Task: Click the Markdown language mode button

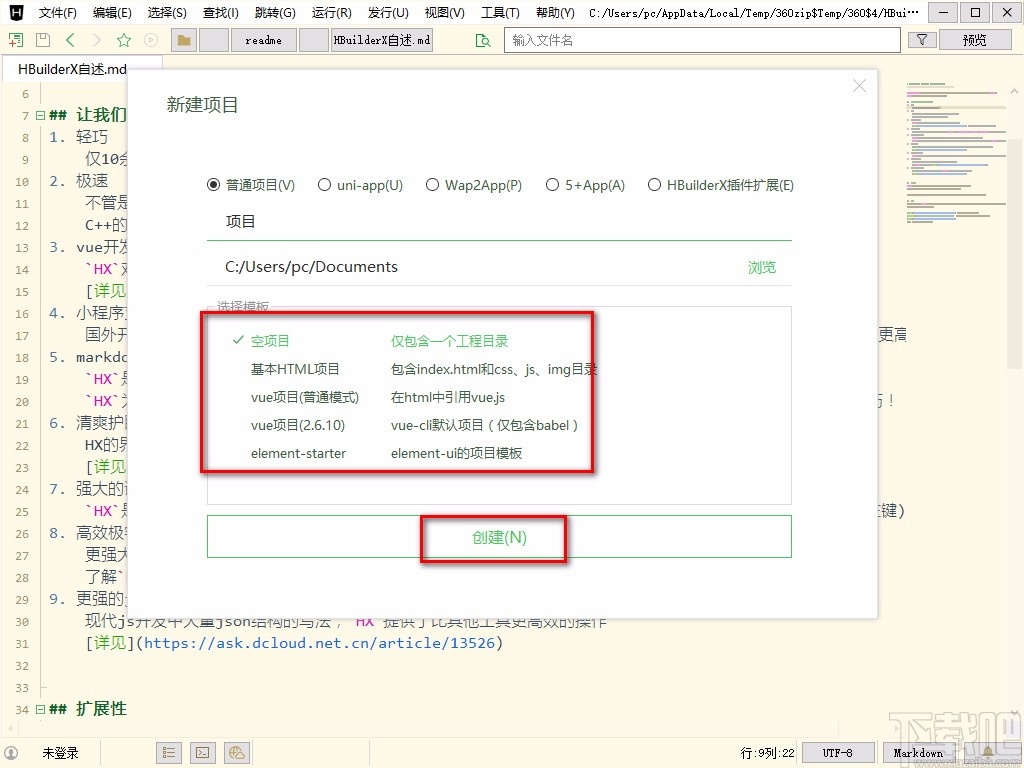Action: [x=918, y=753]
